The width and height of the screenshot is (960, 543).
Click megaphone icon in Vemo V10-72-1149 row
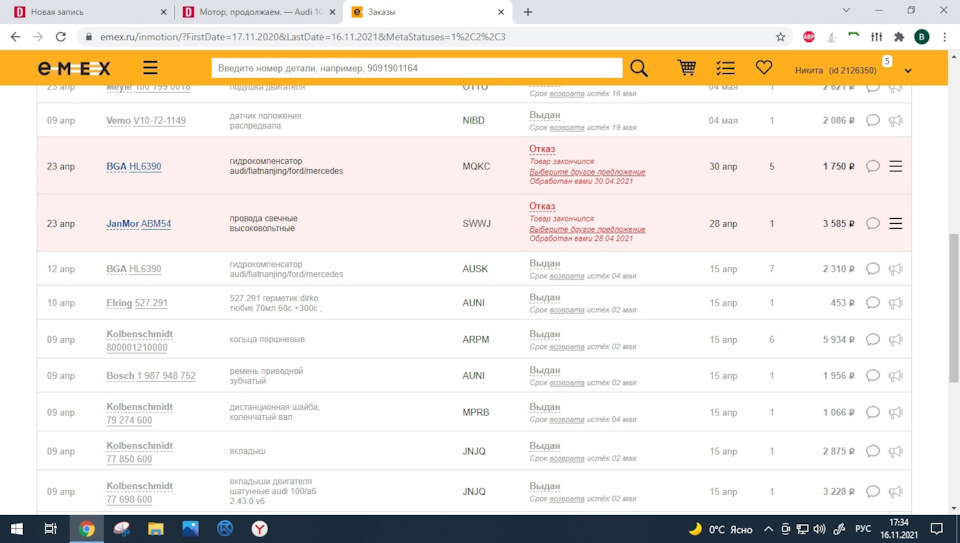coord(896,121)
